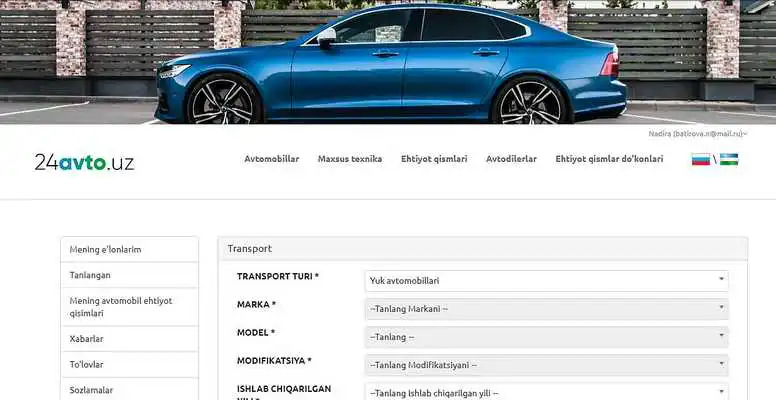776x400 pixels.
Task: Switch site language to Russian flag
Action: [700, 159]
